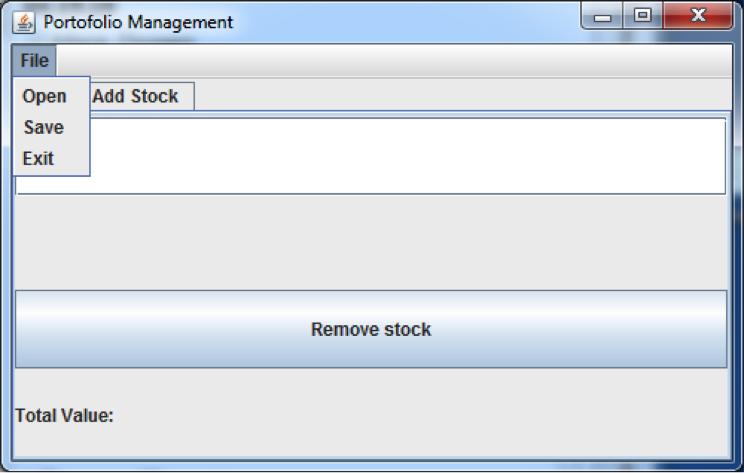The height and width of the screenshot is (473, 744).
Task: Choose Open from the File menu
Action: (45, 96)
